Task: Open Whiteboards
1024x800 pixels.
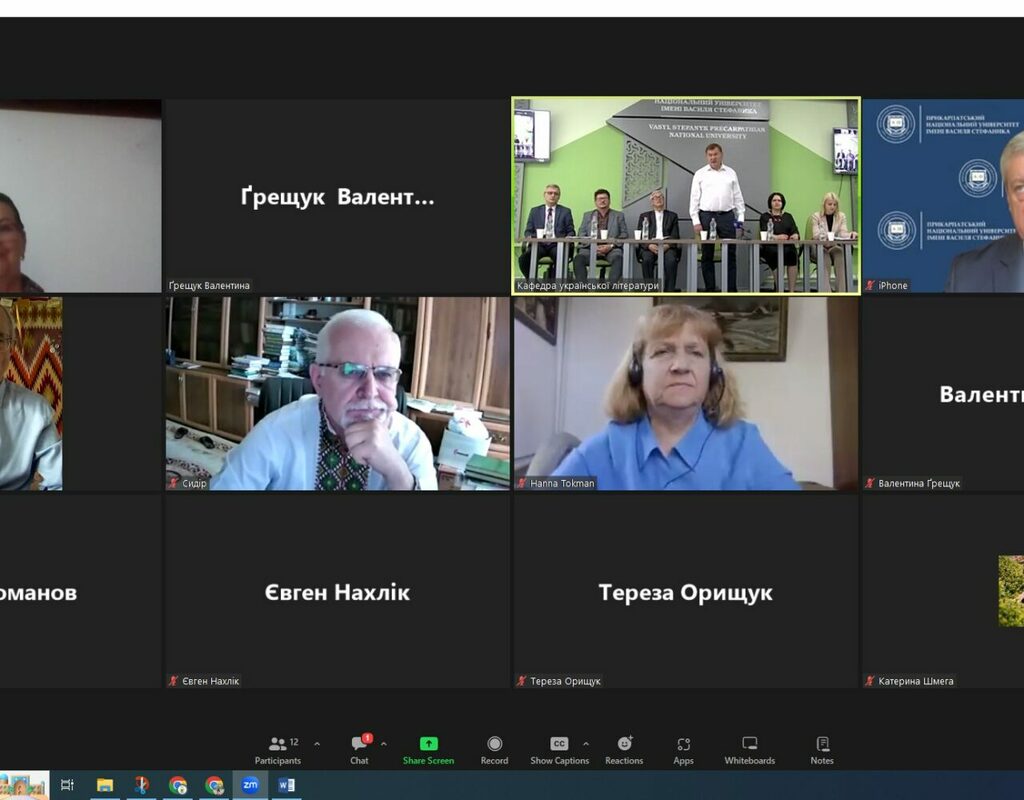Action: pyautogui.click(x=749, y=750)
